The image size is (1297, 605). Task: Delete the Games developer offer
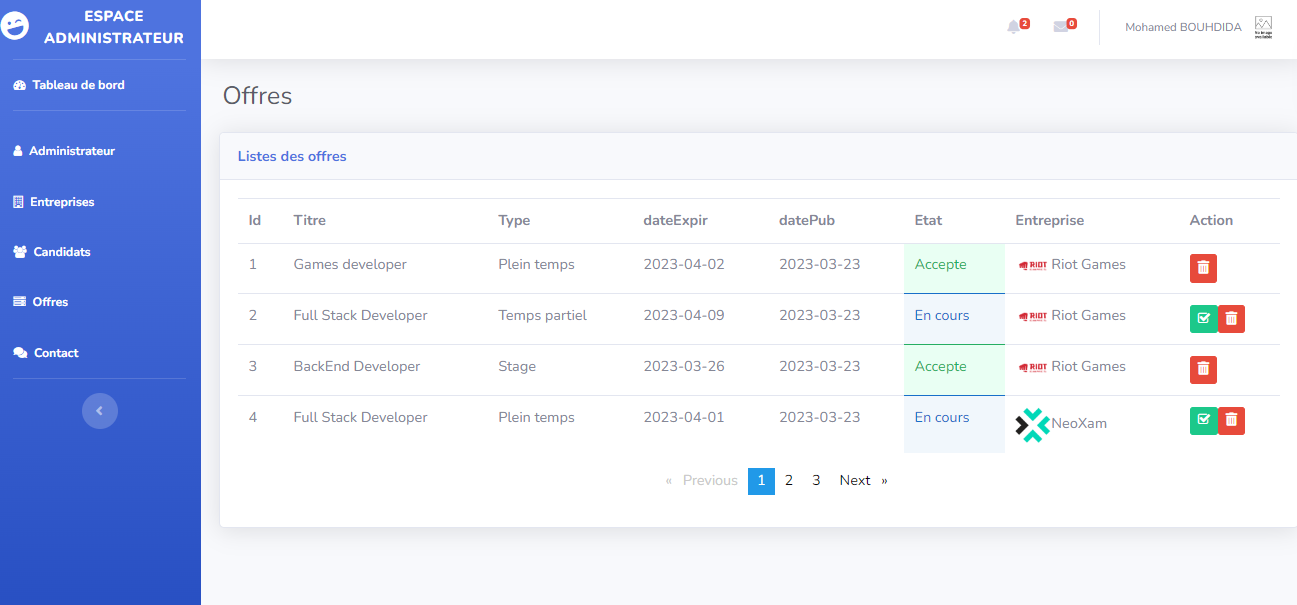tap(1203, 268)
